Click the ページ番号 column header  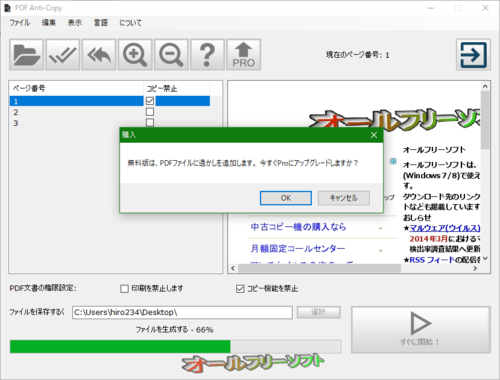pos(76,88)
